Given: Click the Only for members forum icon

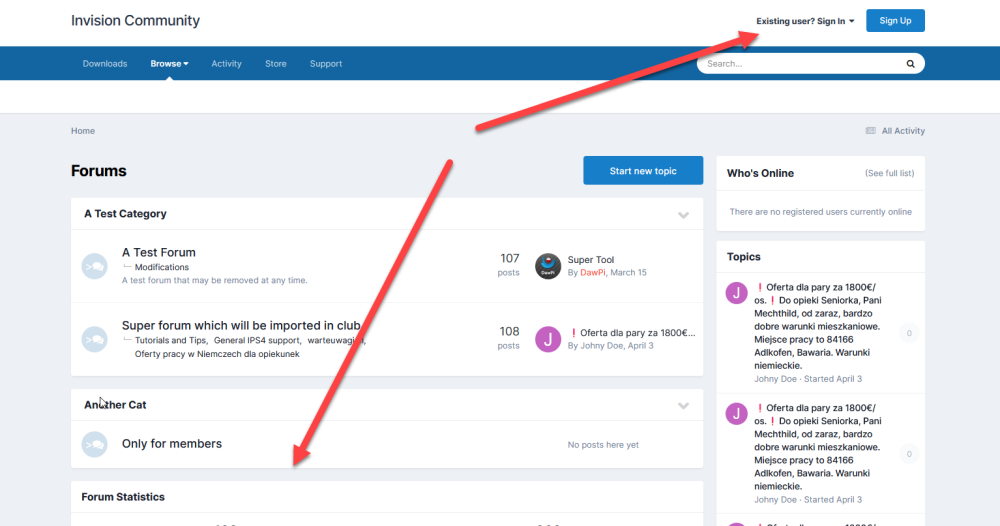Looking at the screenshot, I should coord(94,444).
